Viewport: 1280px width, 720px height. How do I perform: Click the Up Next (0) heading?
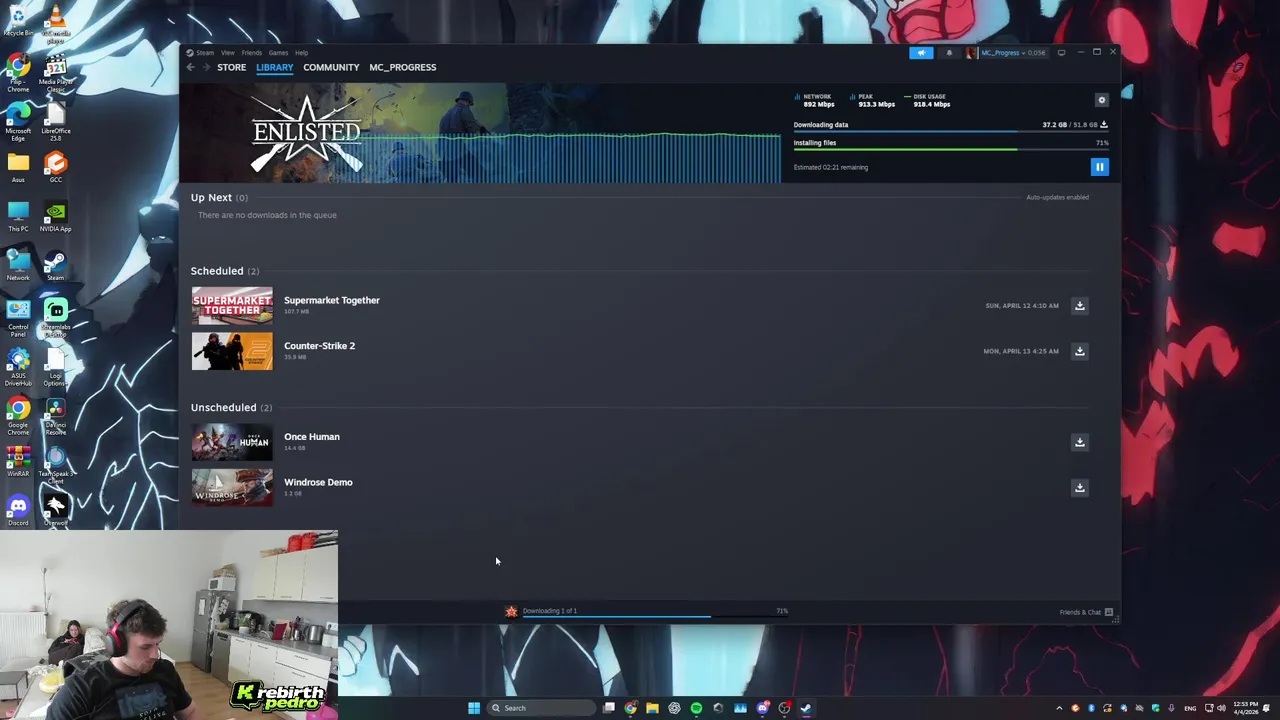point(219,198)
